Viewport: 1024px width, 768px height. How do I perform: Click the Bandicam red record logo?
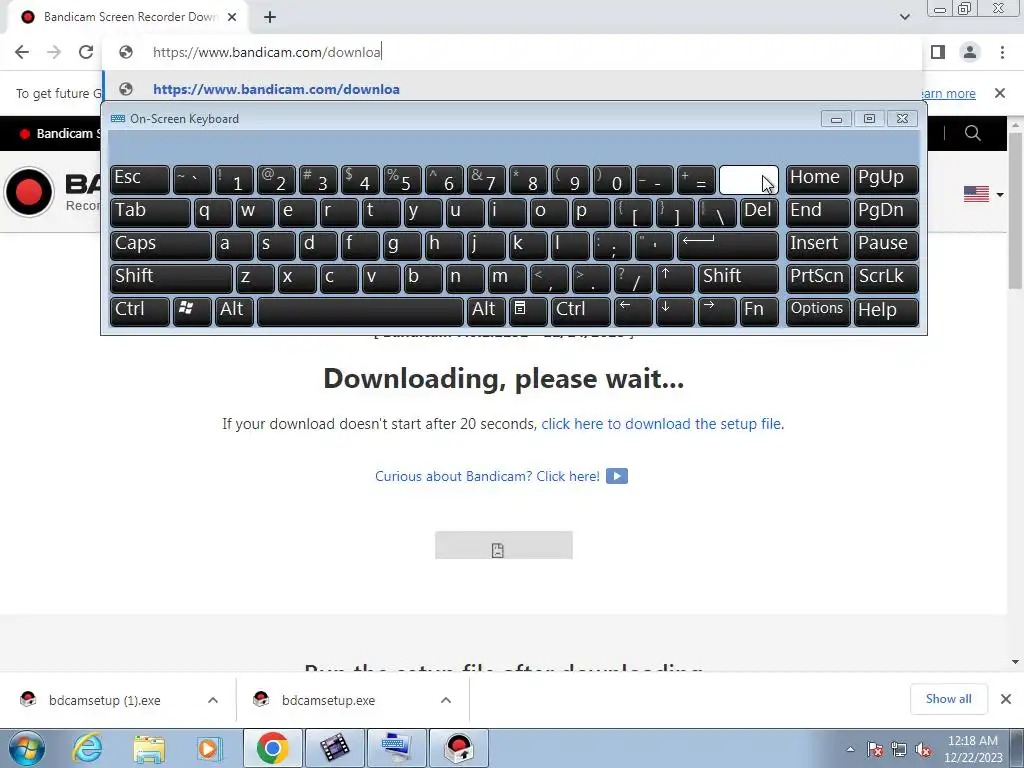tap(29, 192)
